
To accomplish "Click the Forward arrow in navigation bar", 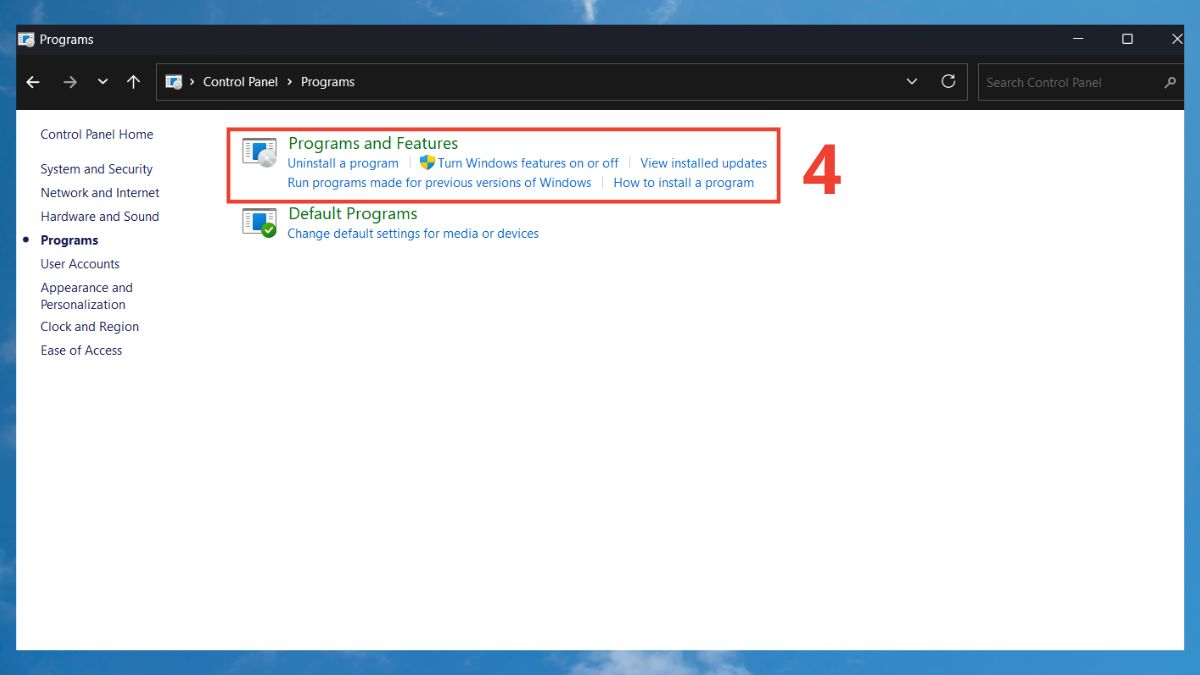I will (70, 82).
